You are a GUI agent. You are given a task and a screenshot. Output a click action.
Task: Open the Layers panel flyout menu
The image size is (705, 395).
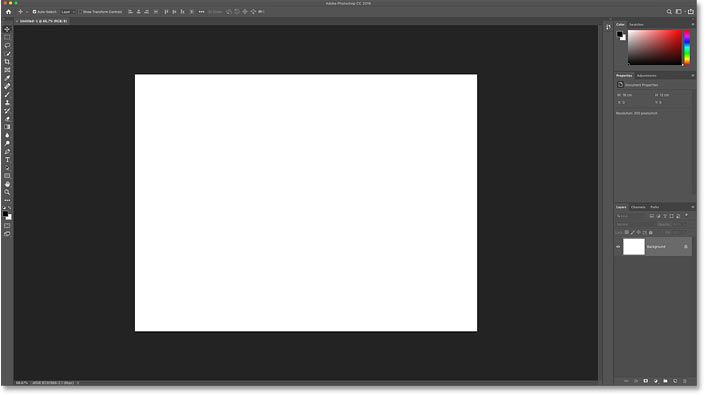(692, 207)
